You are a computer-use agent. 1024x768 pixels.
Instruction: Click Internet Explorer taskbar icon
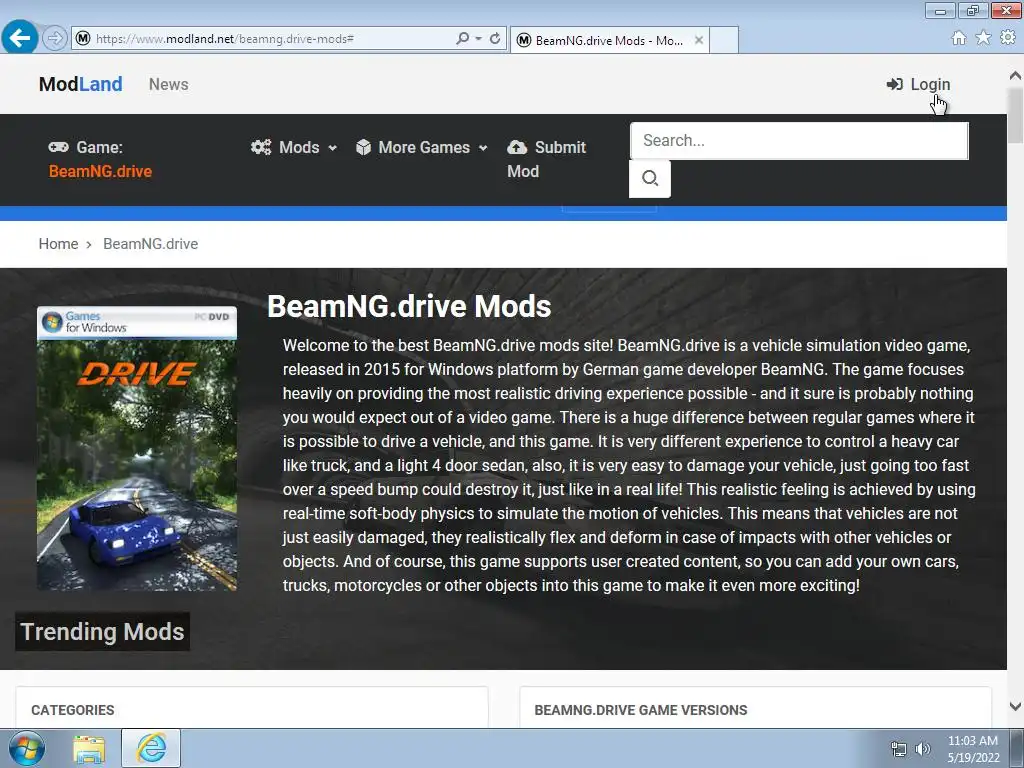tap(151, 748)
